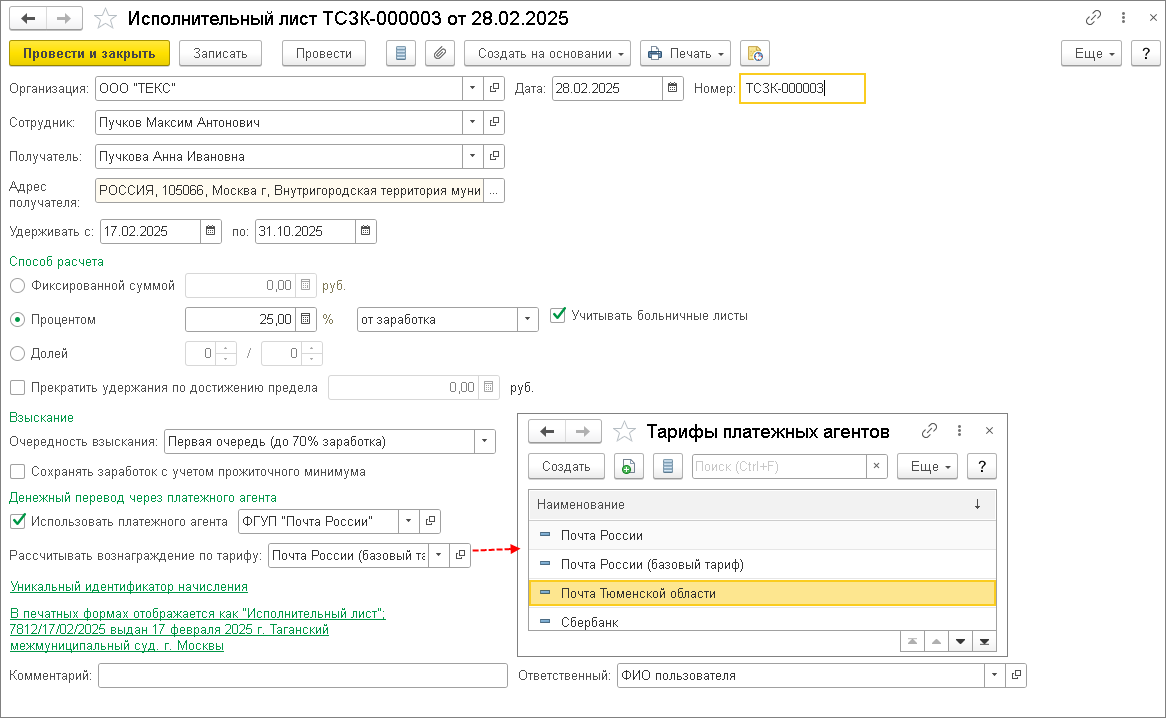Open calculator for percentage value 25,00
The width and height of the screenshot is (1166, 718).
click(306, 320)
